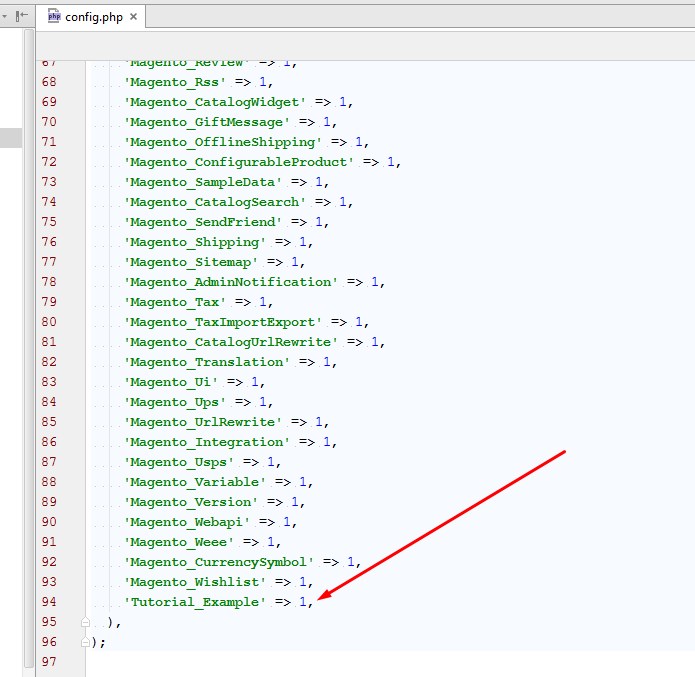Viewport: 695px width, 677px height.
Task: Click 'Magento_UrlRewrite' on line 85
Action: coord(203,422)
